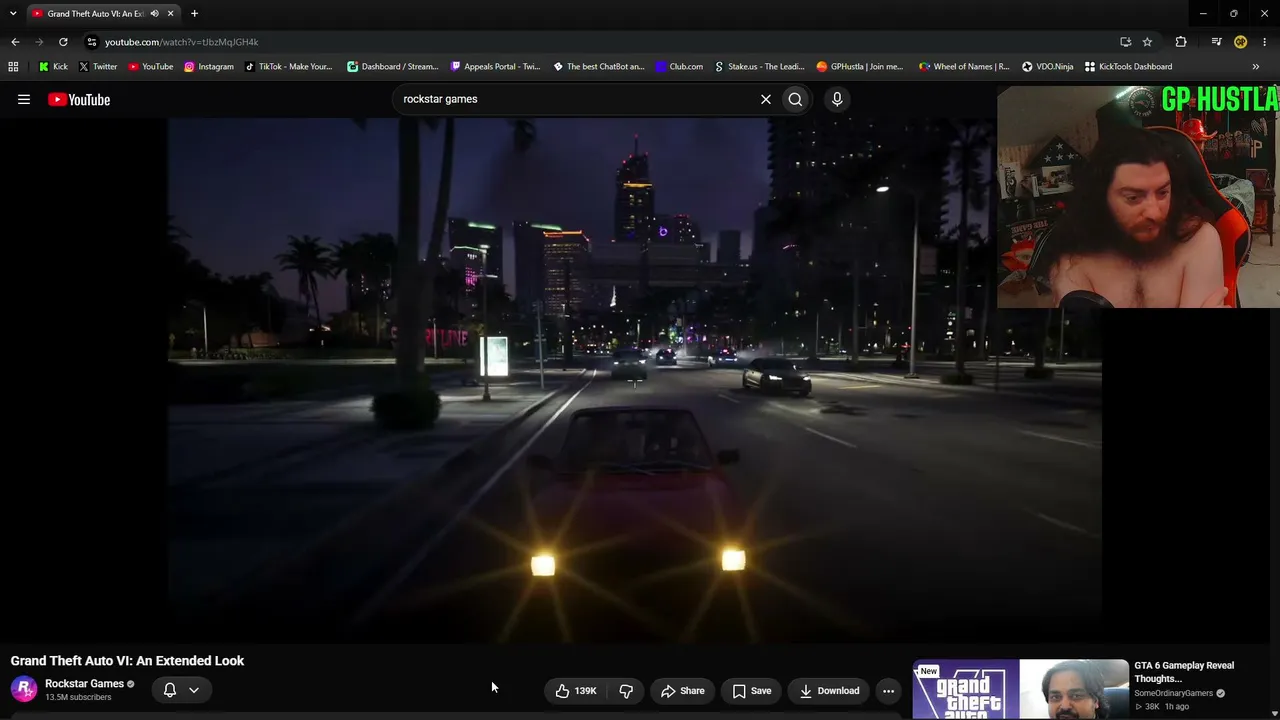This screenshot has height=720, width=1280.
Task: Open the Dashboard / Stream bookmark
Action: click(392, 67)
